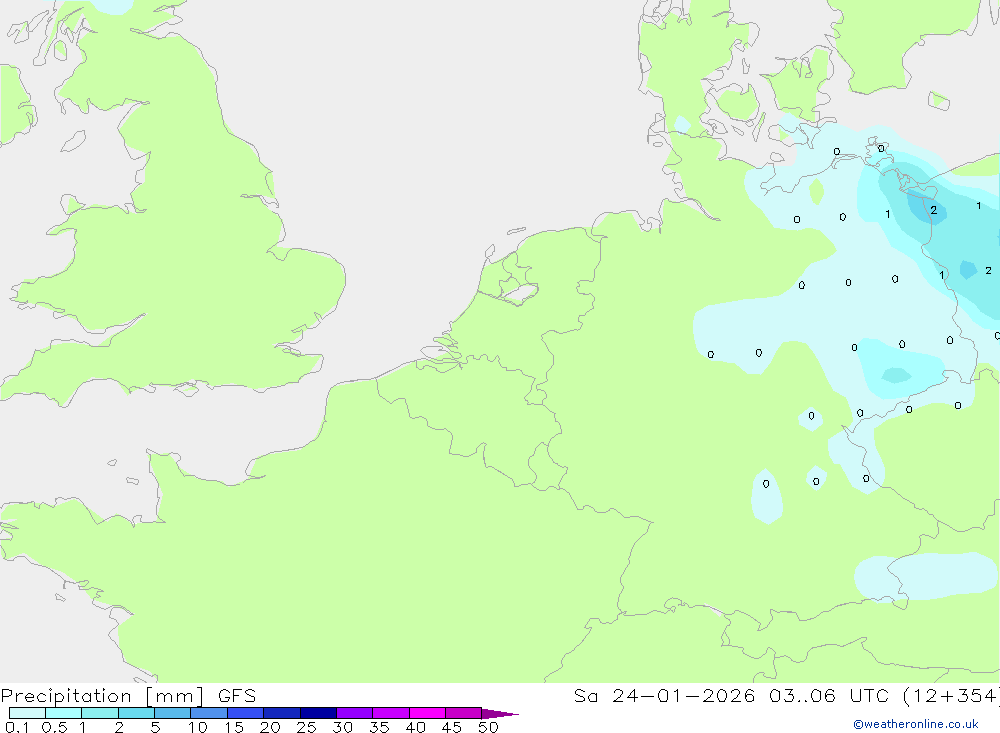Screen dimensions: 1000x733
Task: Select the 45 to 50 mm legend swatch
Action: tap(464, 713)
